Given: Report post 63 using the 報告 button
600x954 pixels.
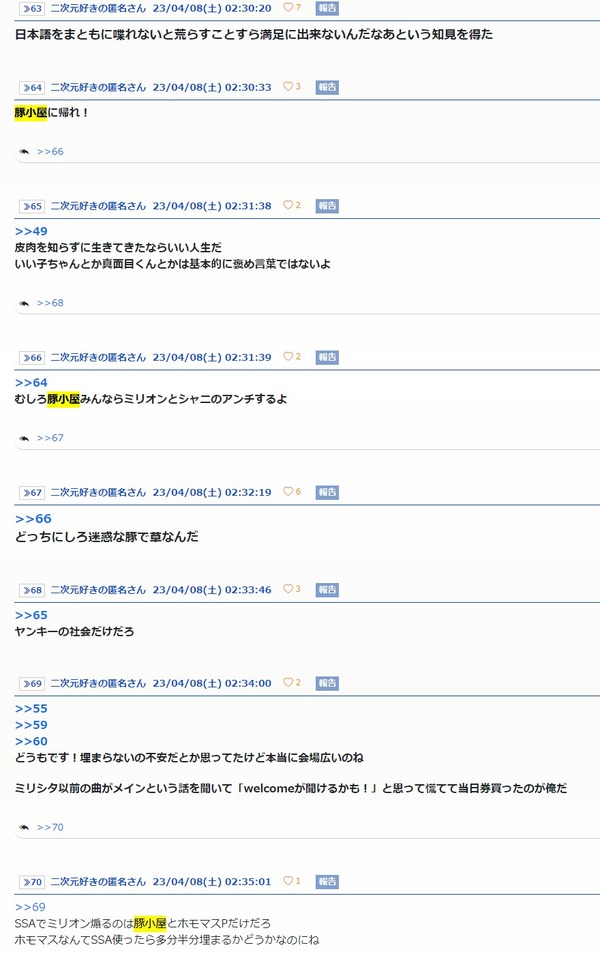Looking at the screenshot, I should 327,8.
